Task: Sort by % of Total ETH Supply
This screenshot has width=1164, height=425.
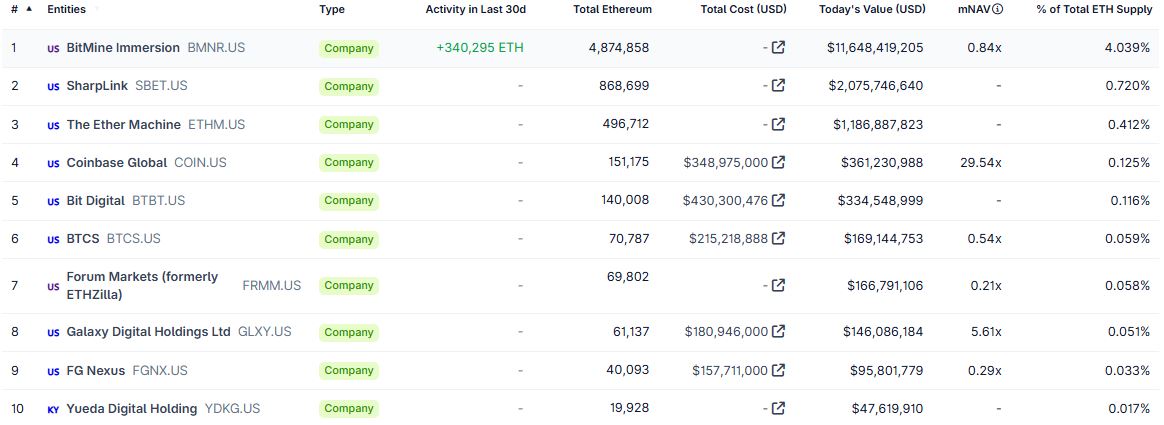Action: (x=1093, y=9)
